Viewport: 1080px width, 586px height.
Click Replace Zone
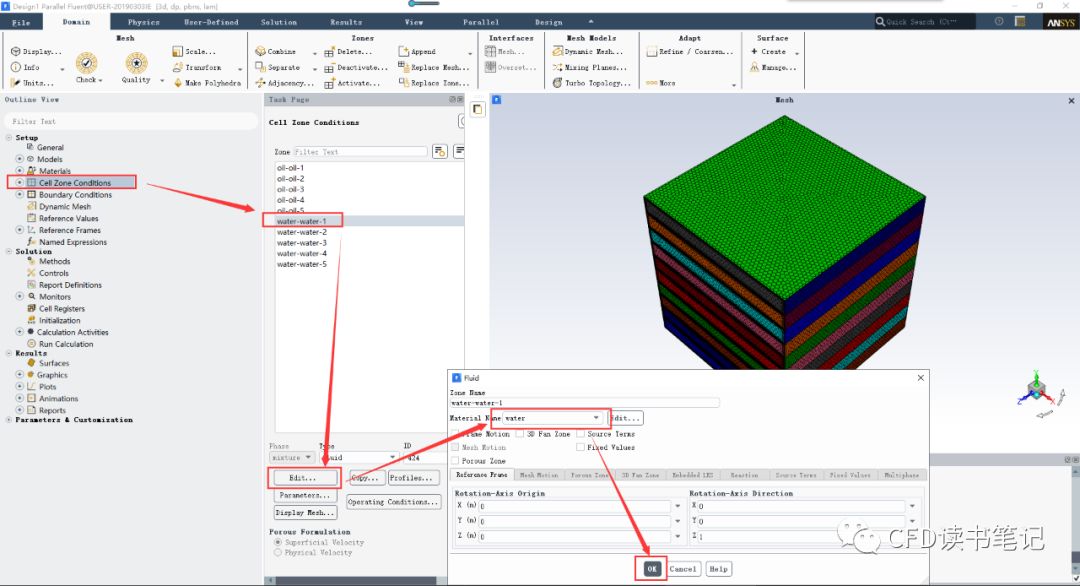click(x=434, y=83)
